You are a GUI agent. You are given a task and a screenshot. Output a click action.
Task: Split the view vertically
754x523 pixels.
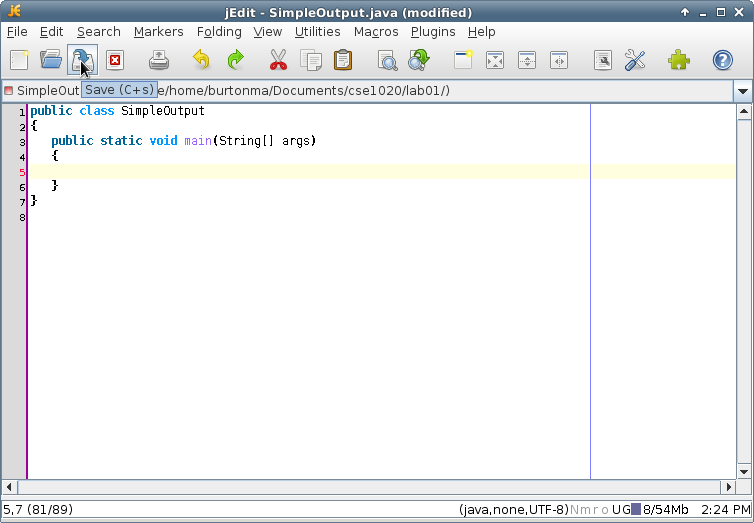tap(559, 60)
